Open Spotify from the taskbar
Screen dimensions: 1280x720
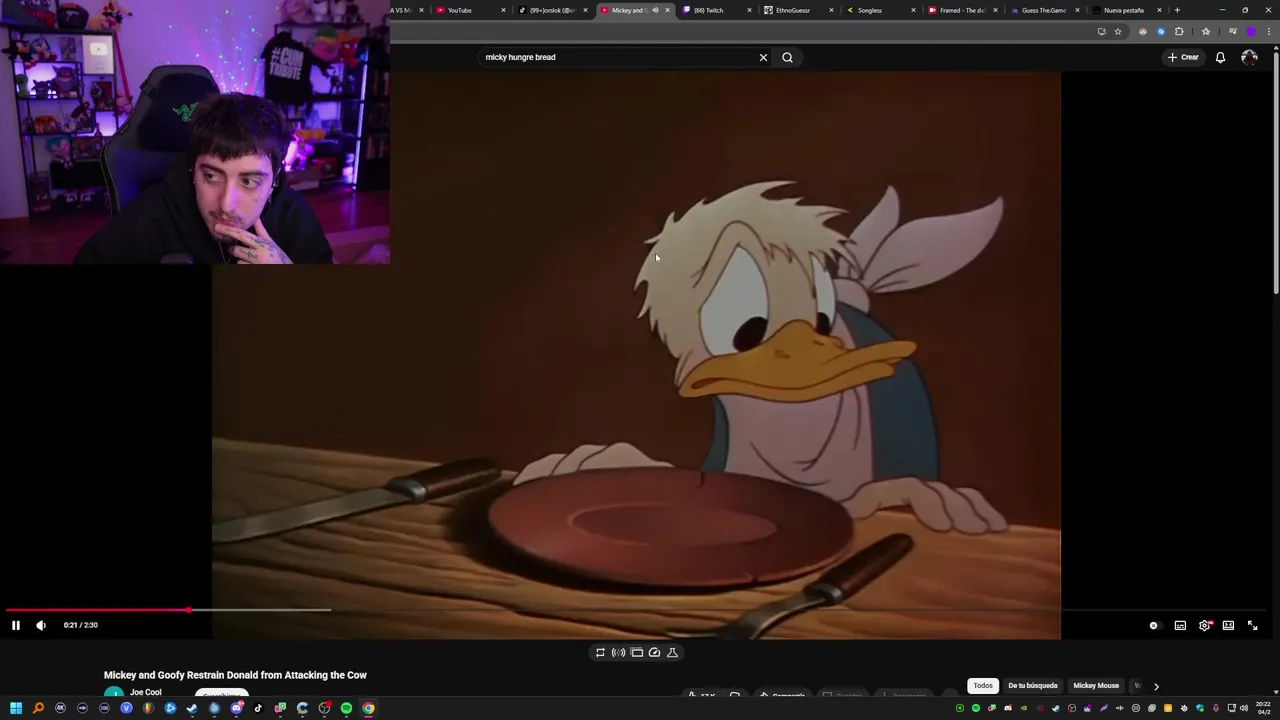coord(346,708)
